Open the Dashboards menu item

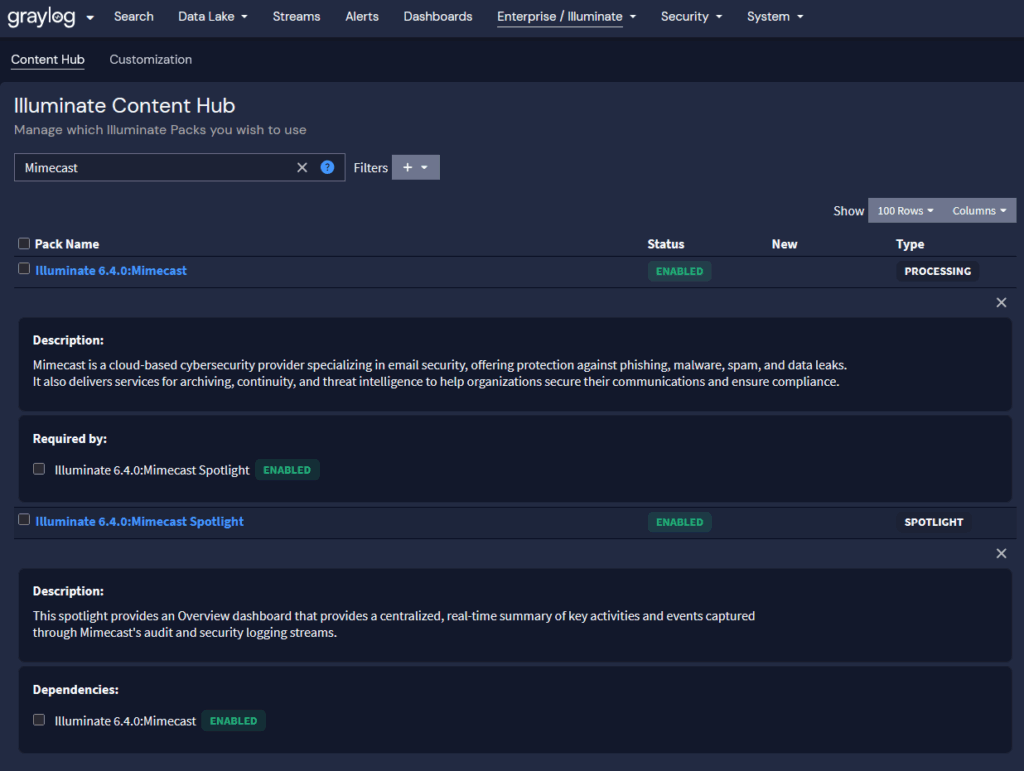(x=437, y=16)
